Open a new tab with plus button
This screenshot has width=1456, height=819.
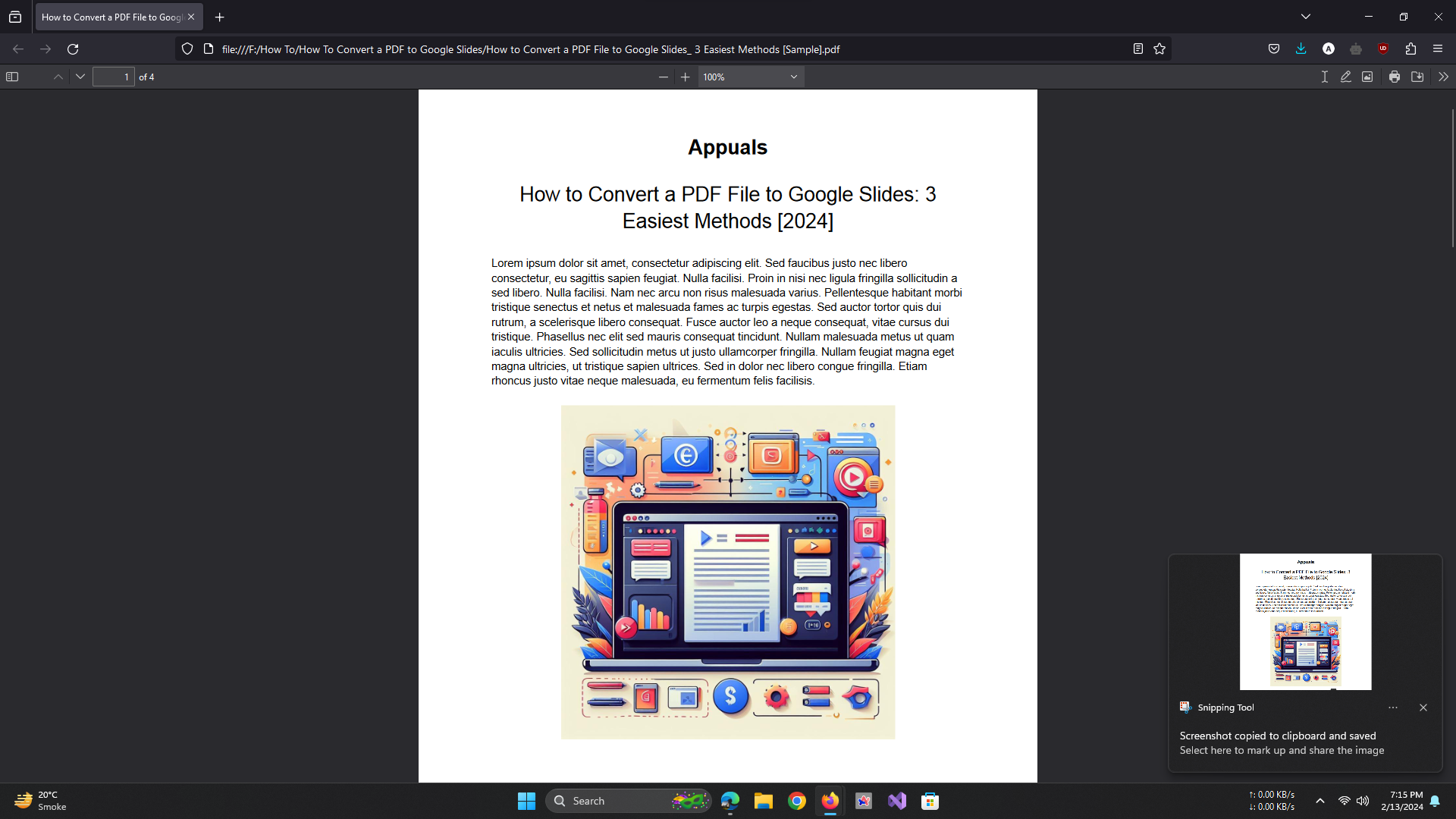tap(220, 17)
